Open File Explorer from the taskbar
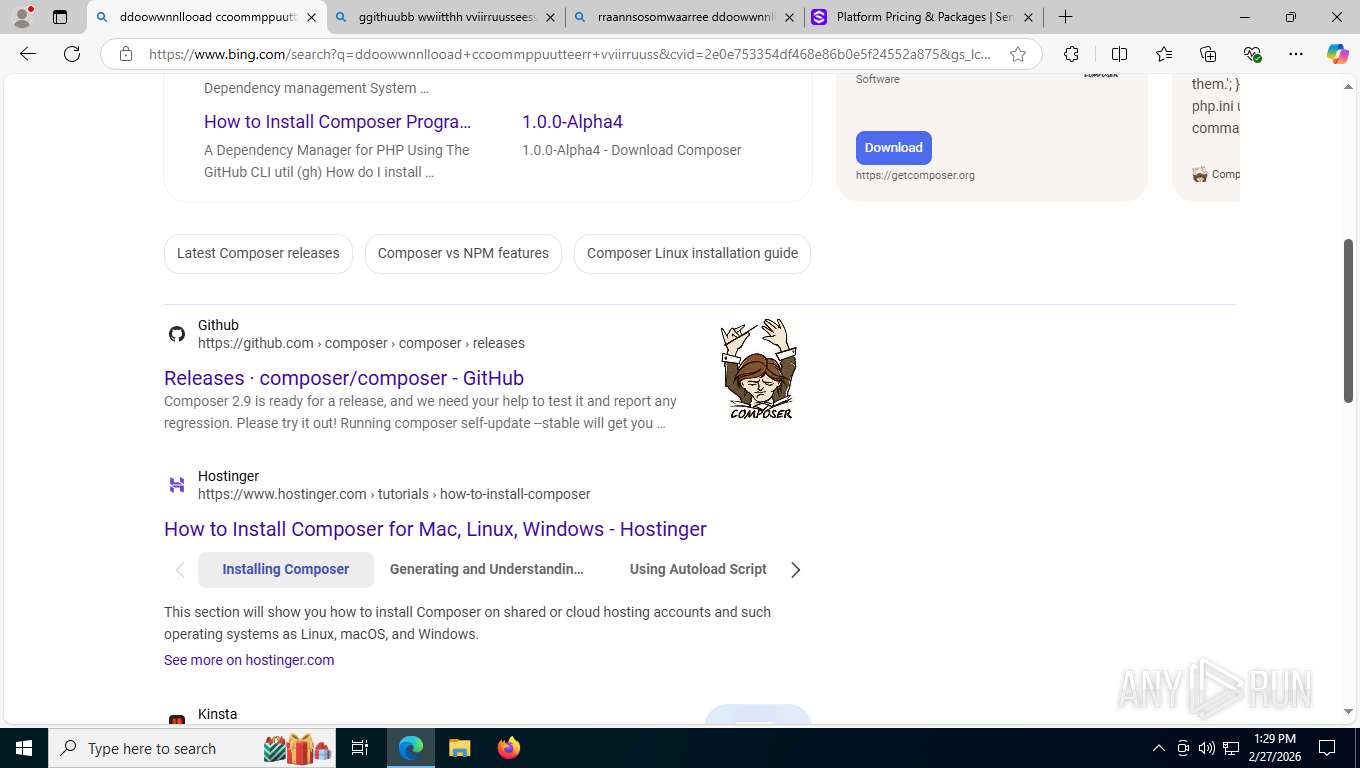Image resolution: width=1360 pixels, height=768 pixels. (459, 748)
